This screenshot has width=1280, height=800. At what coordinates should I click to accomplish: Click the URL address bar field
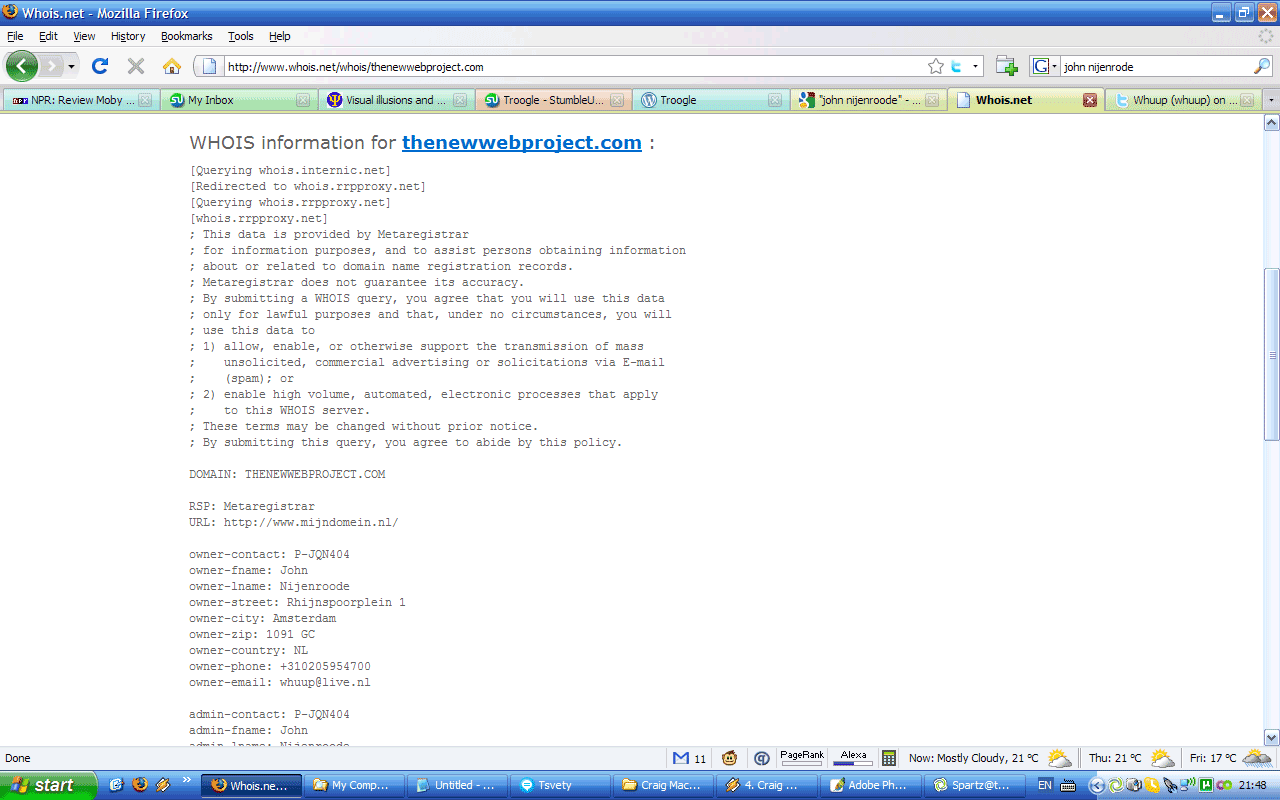pyautogui.click(x=570, y=67)
